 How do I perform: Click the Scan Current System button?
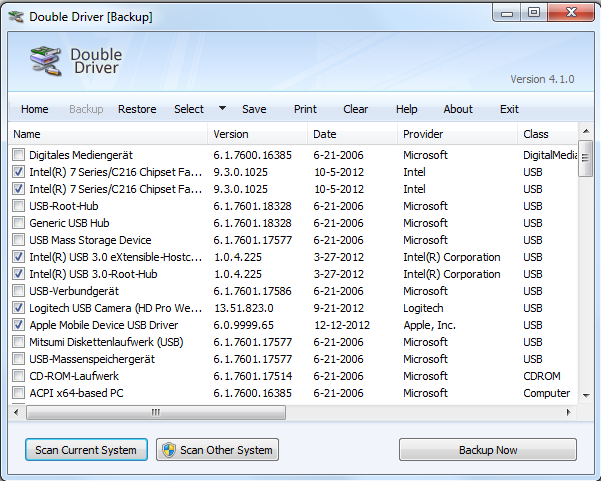click(86, 450)
